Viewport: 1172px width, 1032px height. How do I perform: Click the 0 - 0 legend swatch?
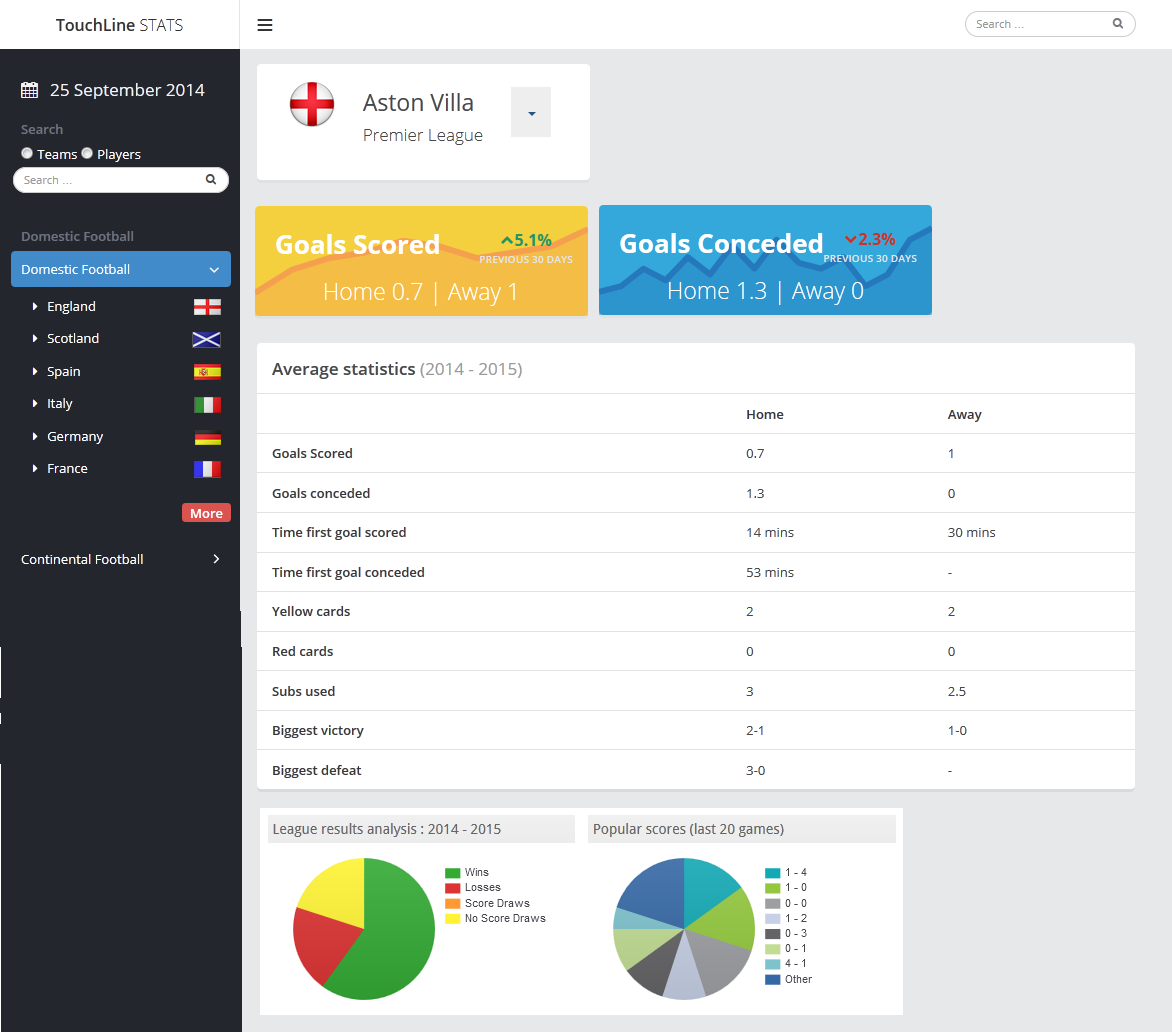773,903
